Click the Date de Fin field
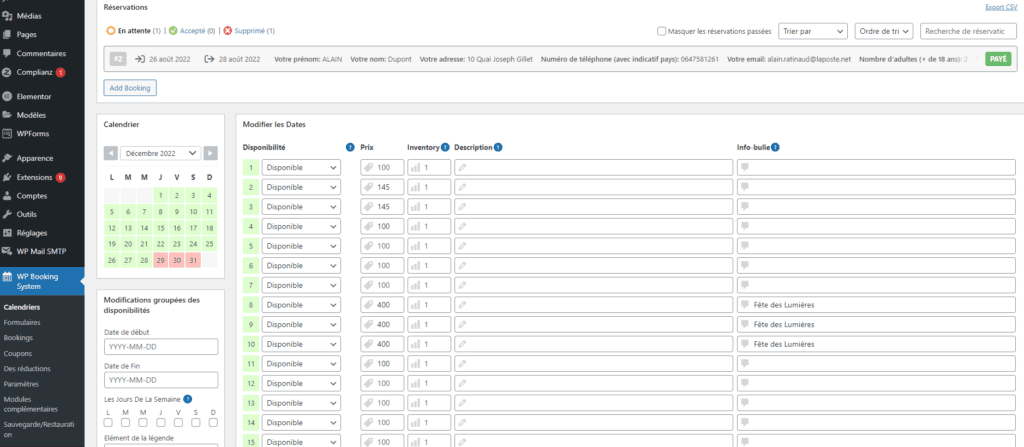 point(161,380)
